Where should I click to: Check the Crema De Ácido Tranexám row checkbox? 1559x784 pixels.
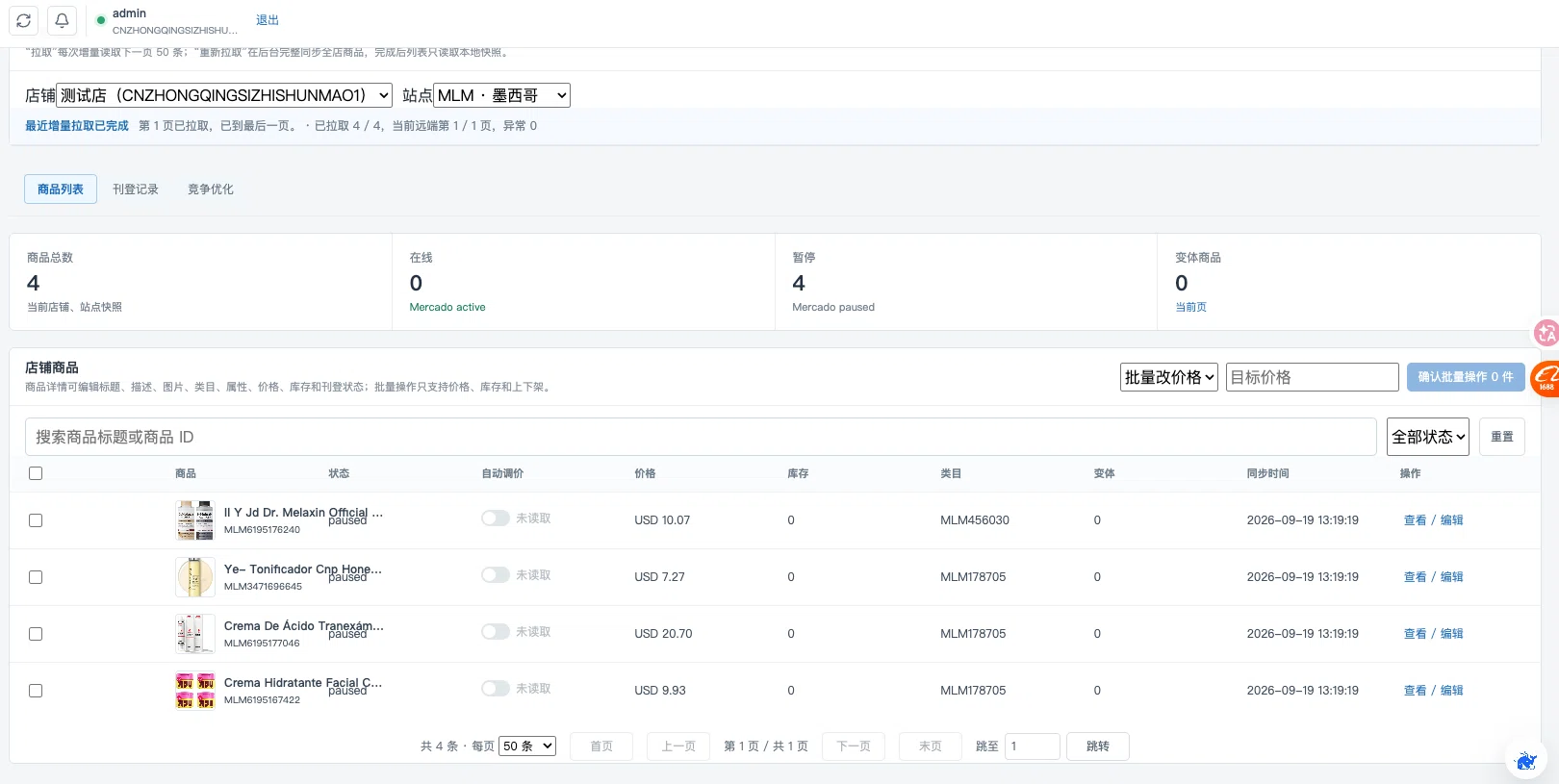[x=36, y=634]
